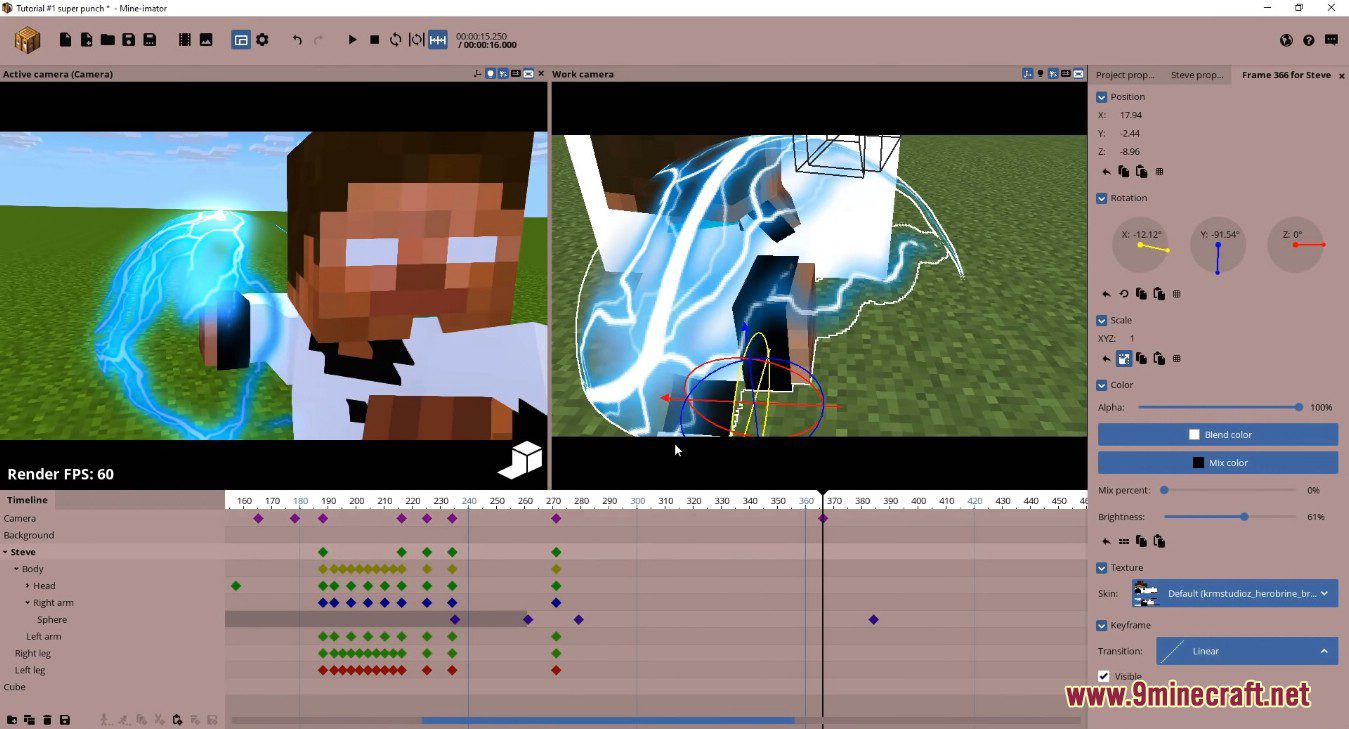Open a project with the folder icon

pos(107,40)
